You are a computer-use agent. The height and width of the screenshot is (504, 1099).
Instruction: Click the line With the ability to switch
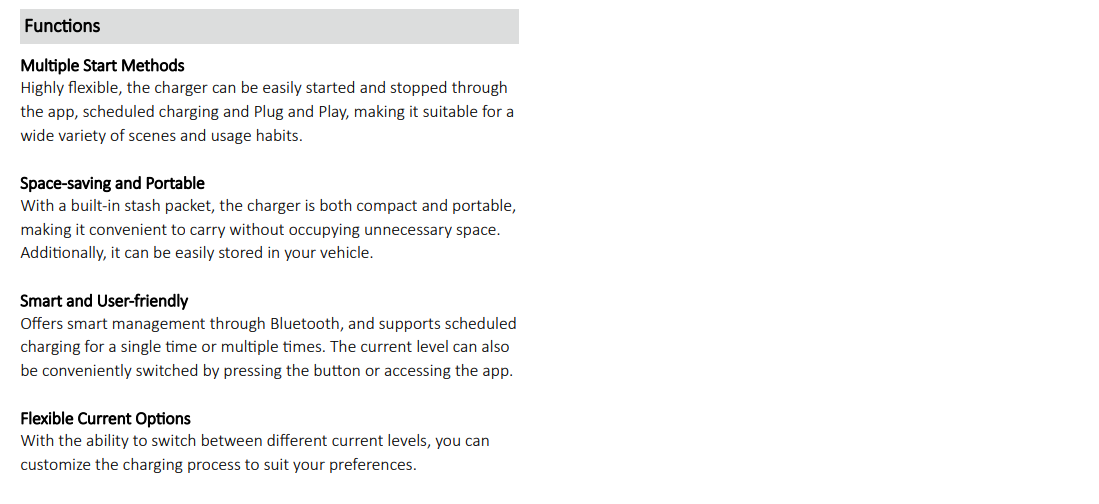point(254,441)
